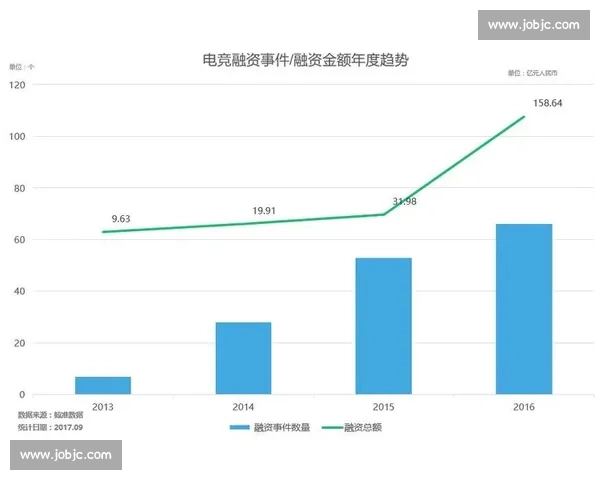Click the chart title 电竞融资事件/融资金额年度趋势

[x=305, y=60]
